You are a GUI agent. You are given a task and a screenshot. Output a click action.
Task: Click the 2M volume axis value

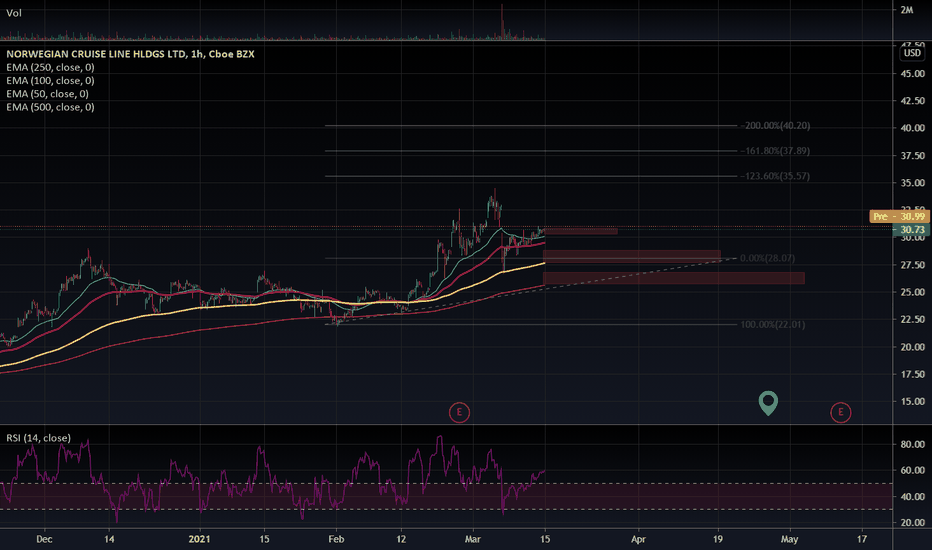pyautogui.click(x=906, y=10)
